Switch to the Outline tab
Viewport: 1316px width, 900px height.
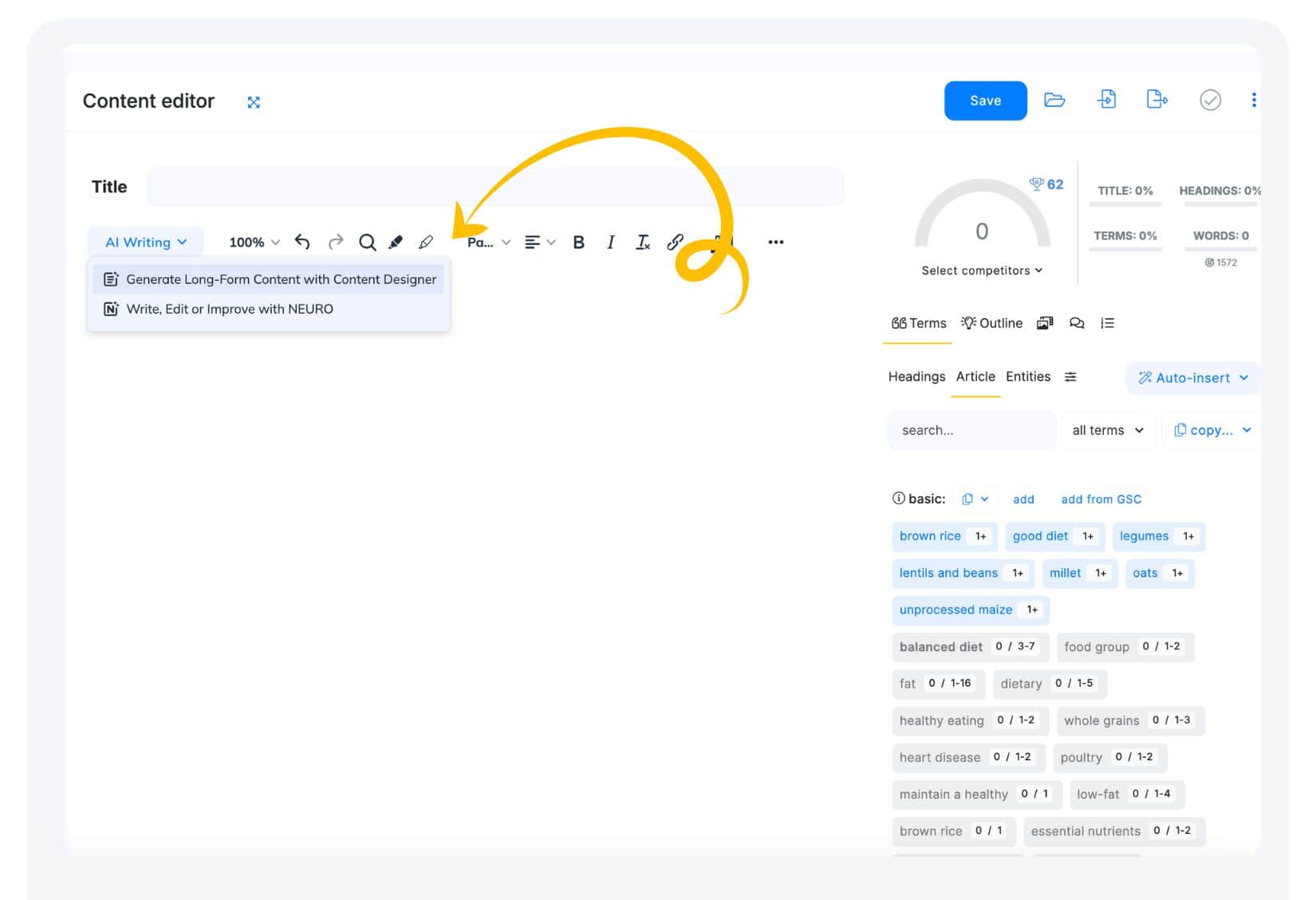[991, 323]
